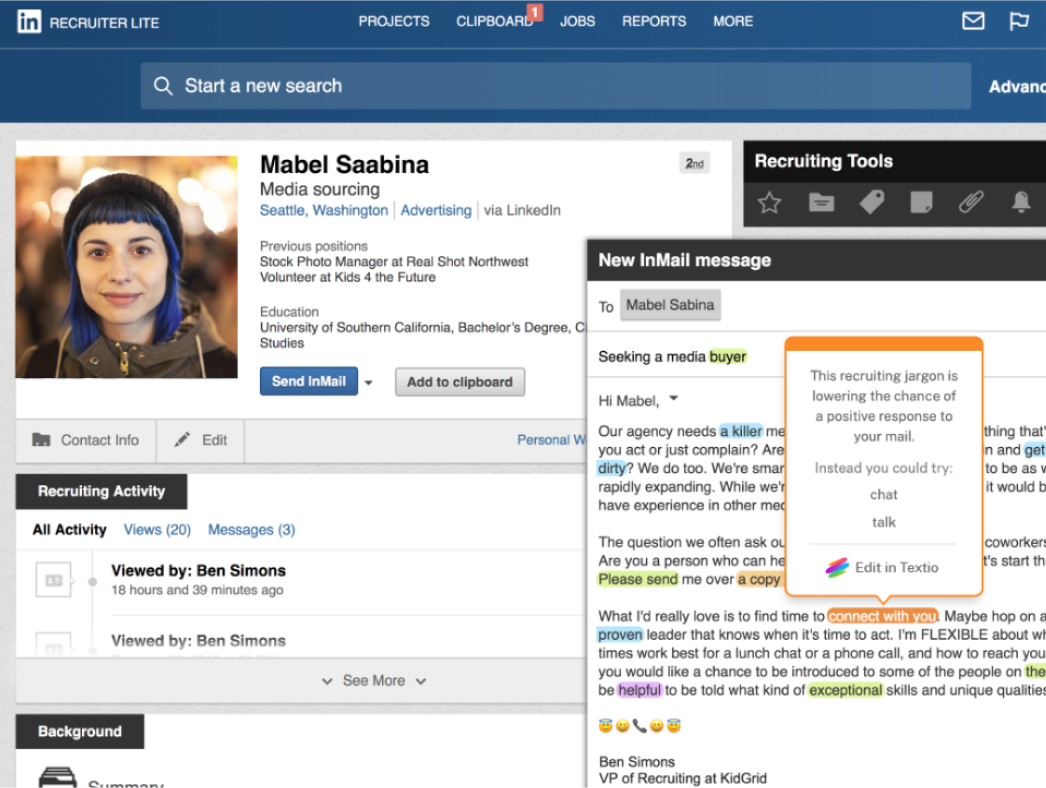Open the InMail envelope icon in header
This screenshot has height=788, width=1046.
[x=973, y=21]
